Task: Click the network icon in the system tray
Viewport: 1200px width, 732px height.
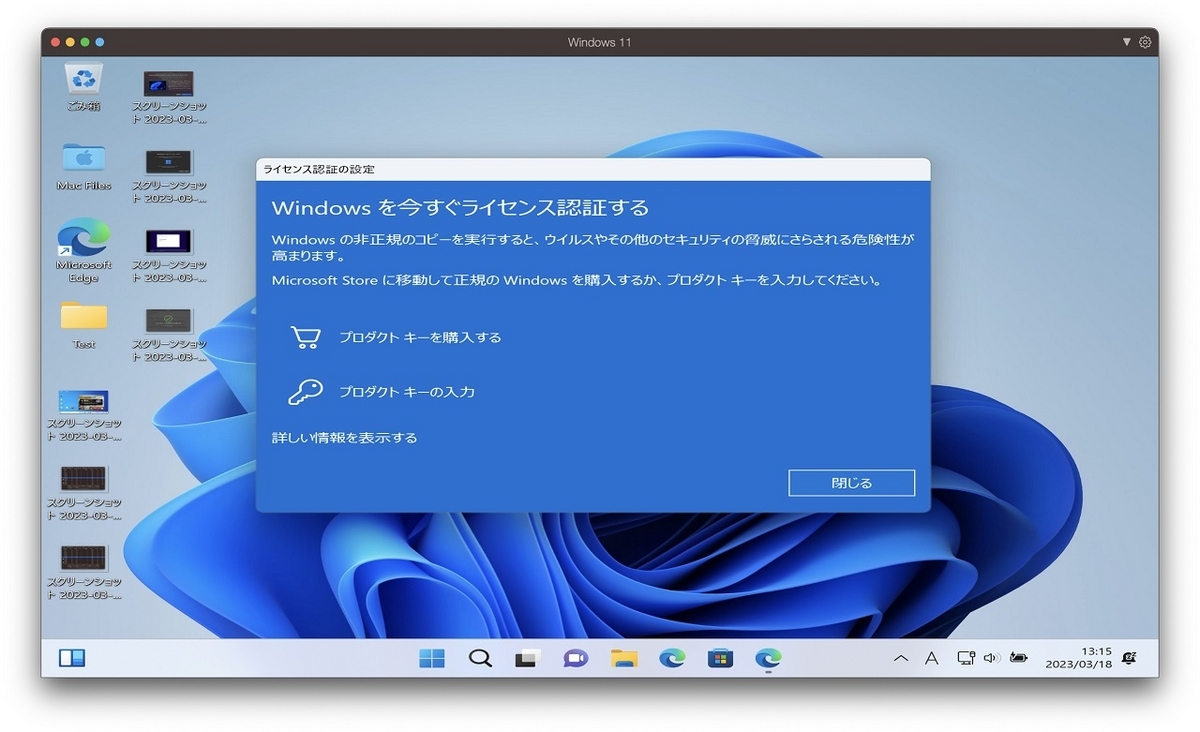Action: coord(965,658)
